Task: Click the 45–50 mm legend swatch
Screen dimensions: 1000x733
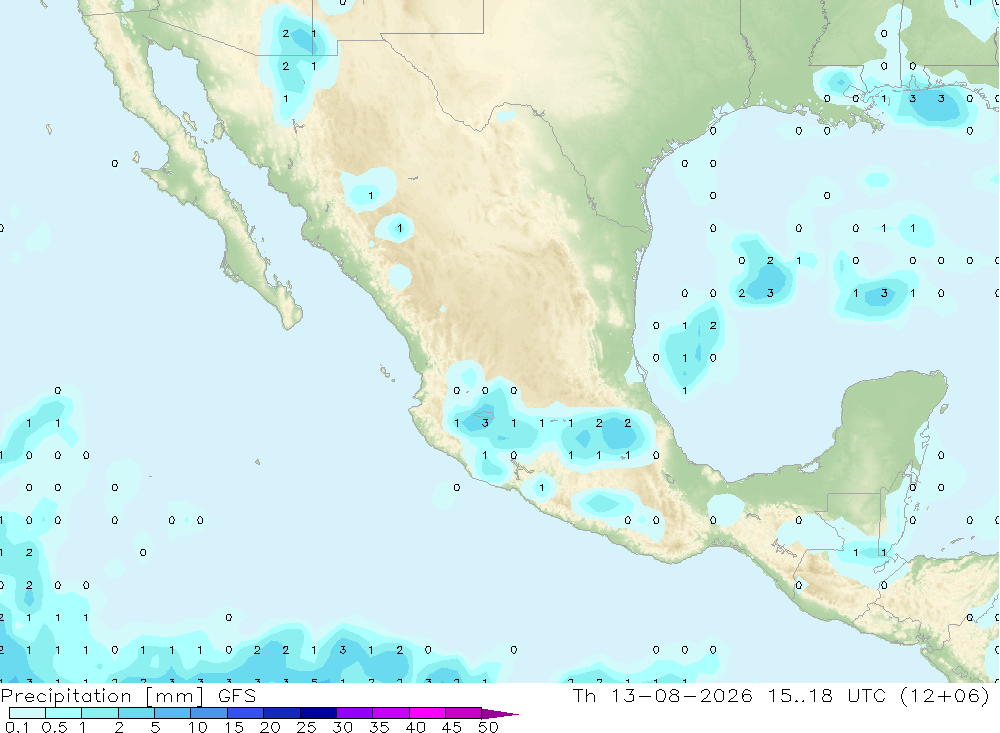Action: click(463, 713)
